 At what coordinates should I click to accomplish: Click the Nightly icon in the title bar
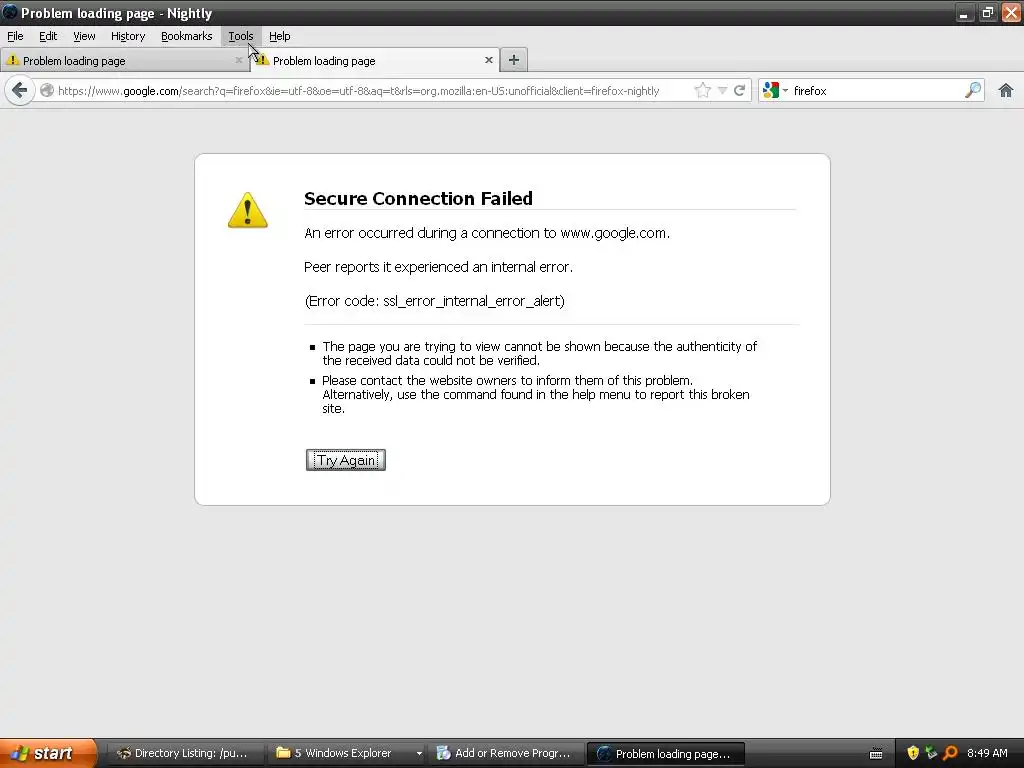point(10,12)
